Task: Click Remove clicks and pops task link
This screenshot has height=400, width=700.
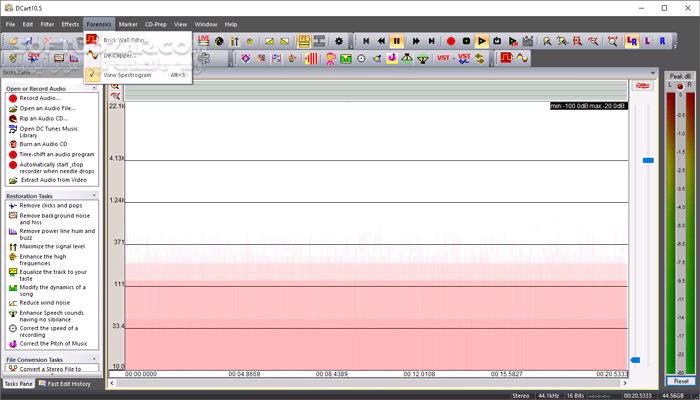Action: pos(50,205)
